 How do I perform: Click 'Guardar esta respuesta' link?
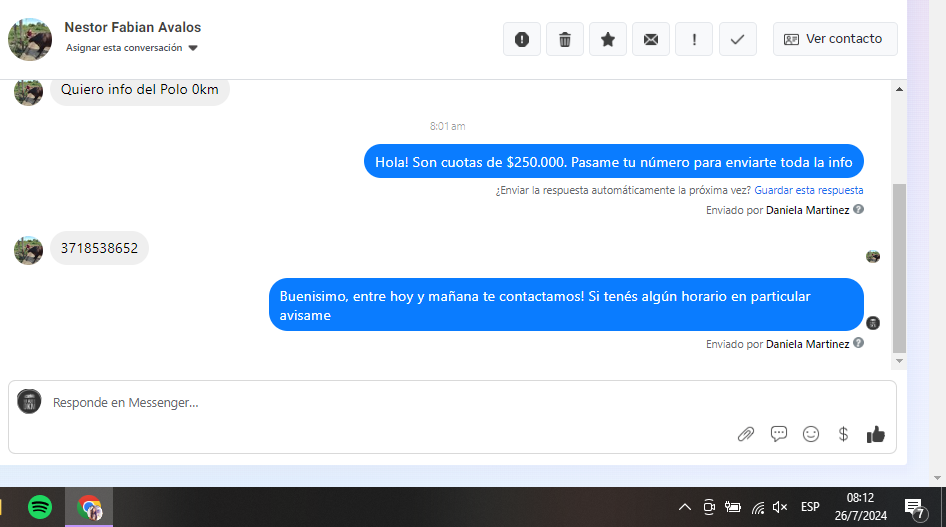pyautogui.click(x=808, y=190)
